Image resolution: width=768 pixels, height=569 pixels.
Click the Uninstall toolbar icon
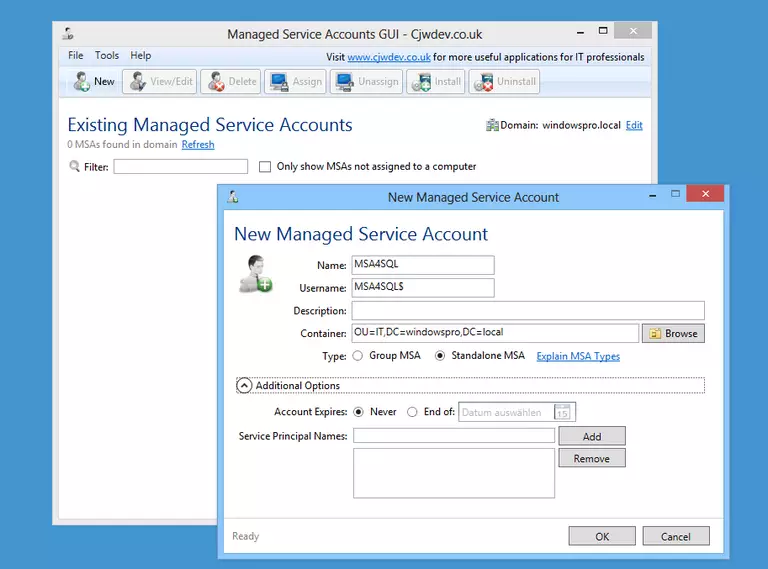(x=483, y=82)
